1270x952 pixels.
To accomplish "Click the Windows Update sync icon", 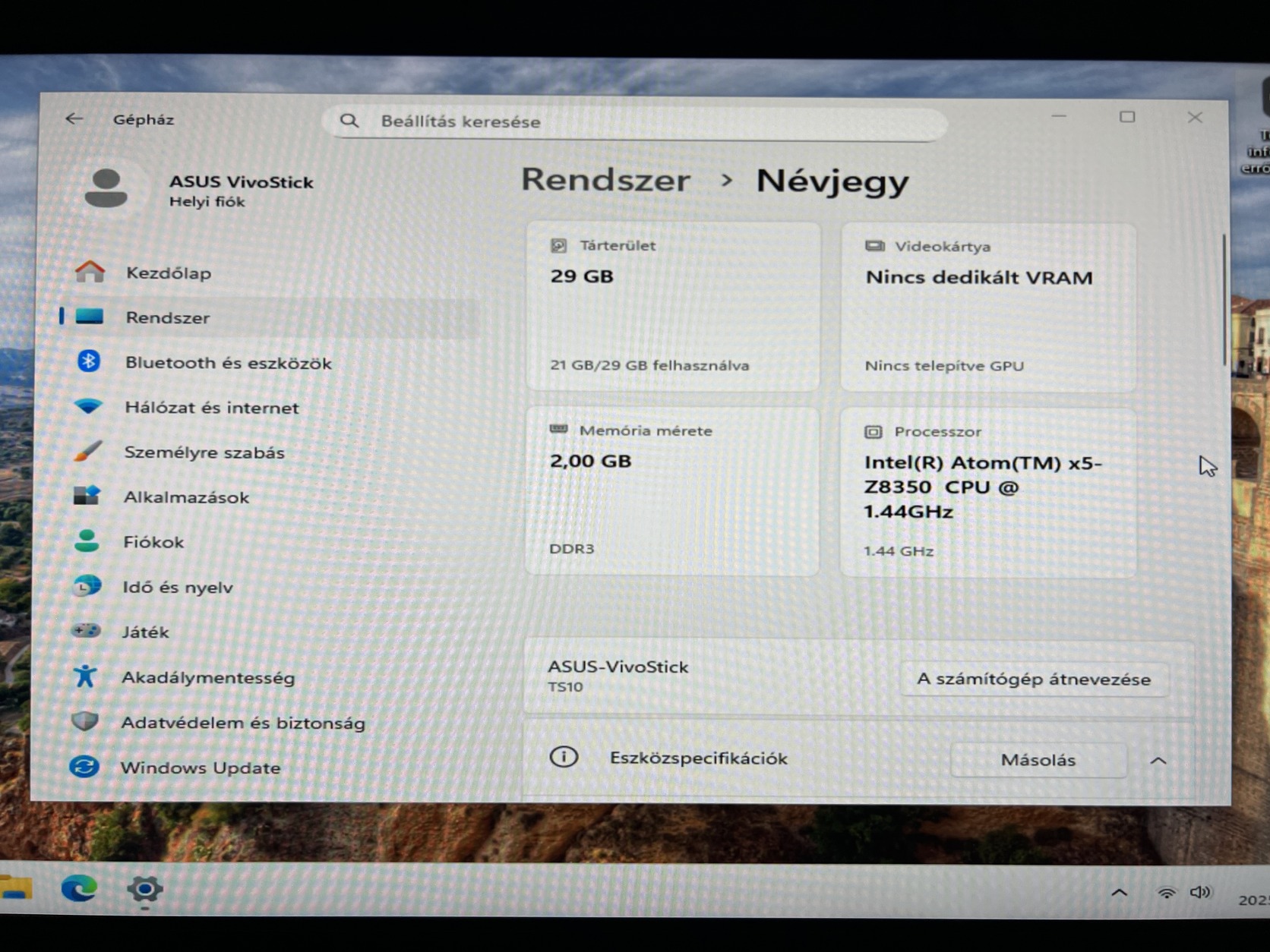I will 84,766.
